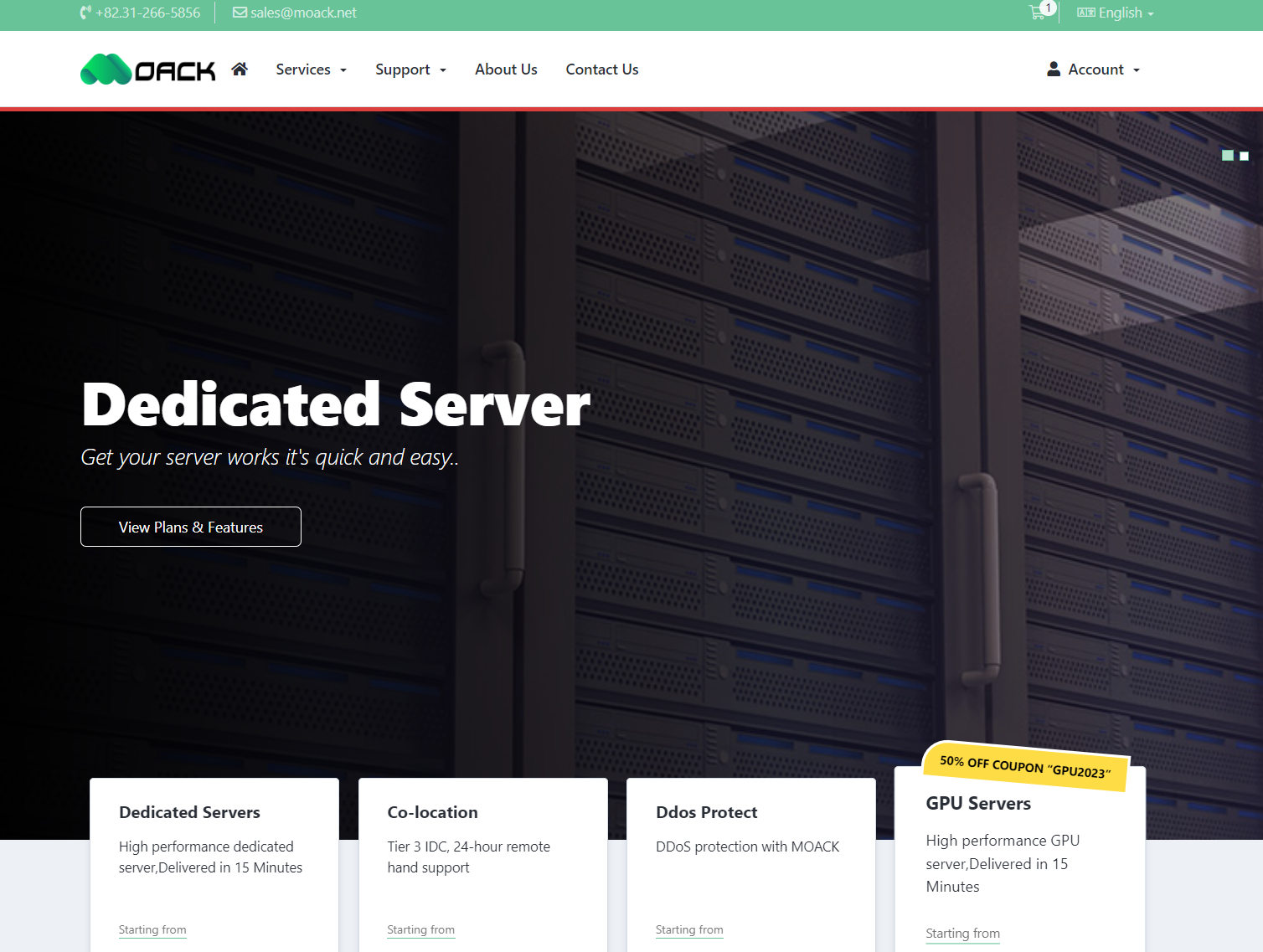Click the cart item count badge
1263x952 pixels.
(x=1048, y=8)
